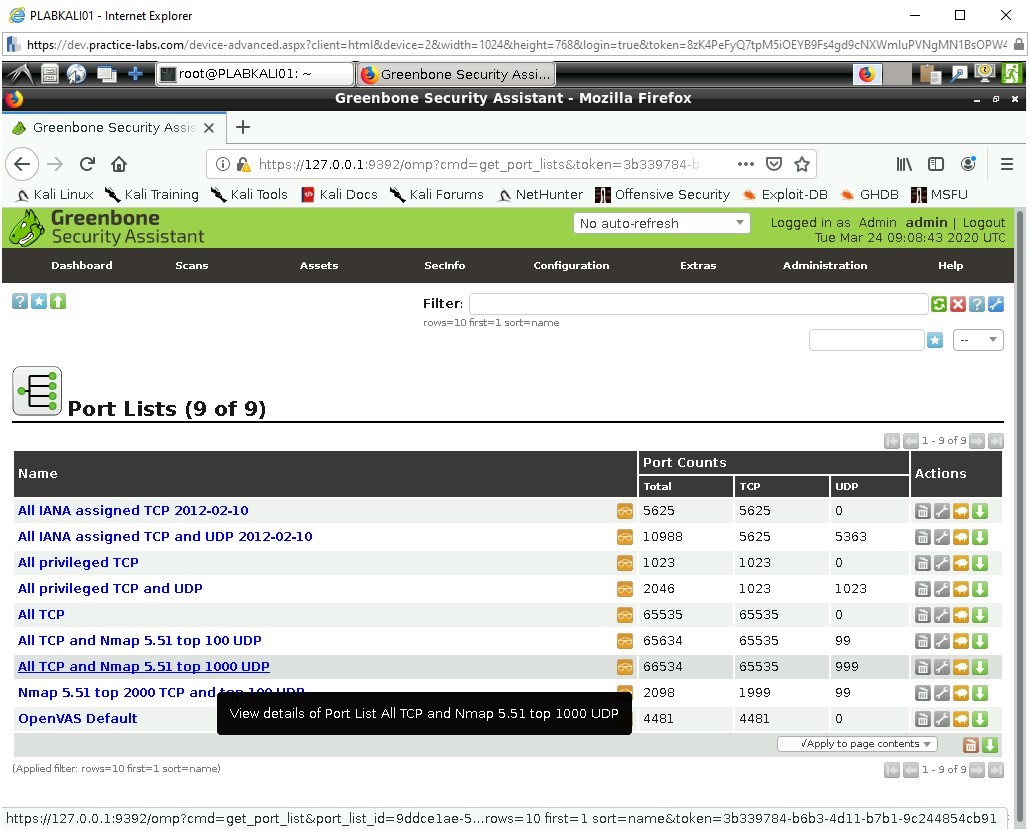
Task: Edit the All IANA assigned TCP 2012-02-10 list
Action: (943, 510)
